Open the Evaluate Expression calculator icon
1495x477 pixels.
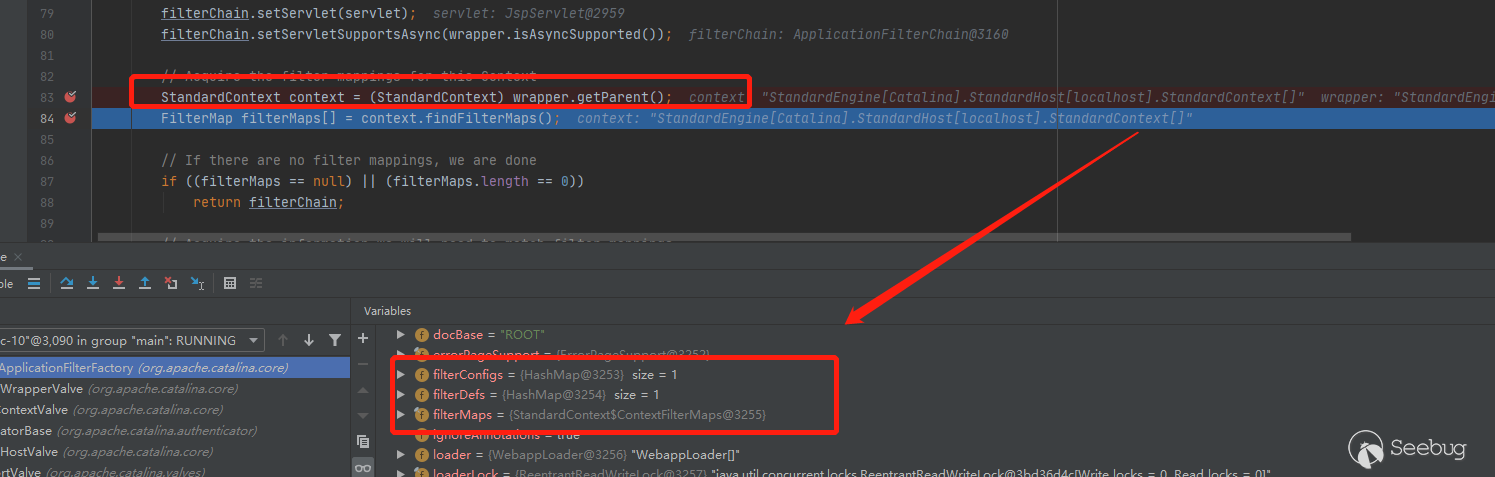[230, 283]
